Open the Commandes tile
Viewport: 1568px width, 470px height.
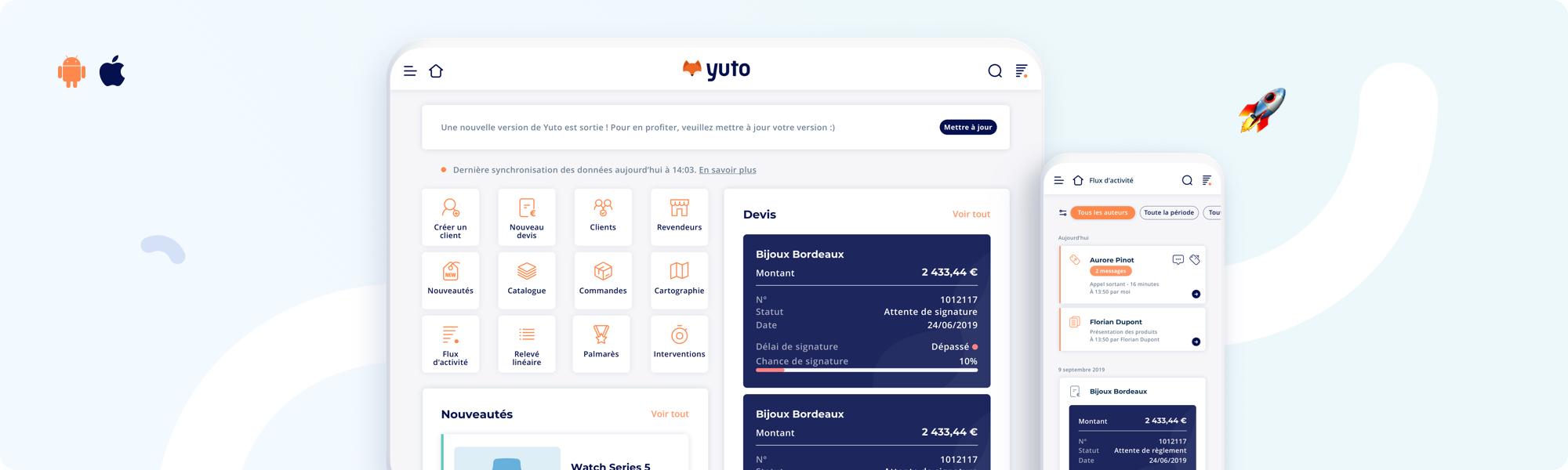[603, 280]
